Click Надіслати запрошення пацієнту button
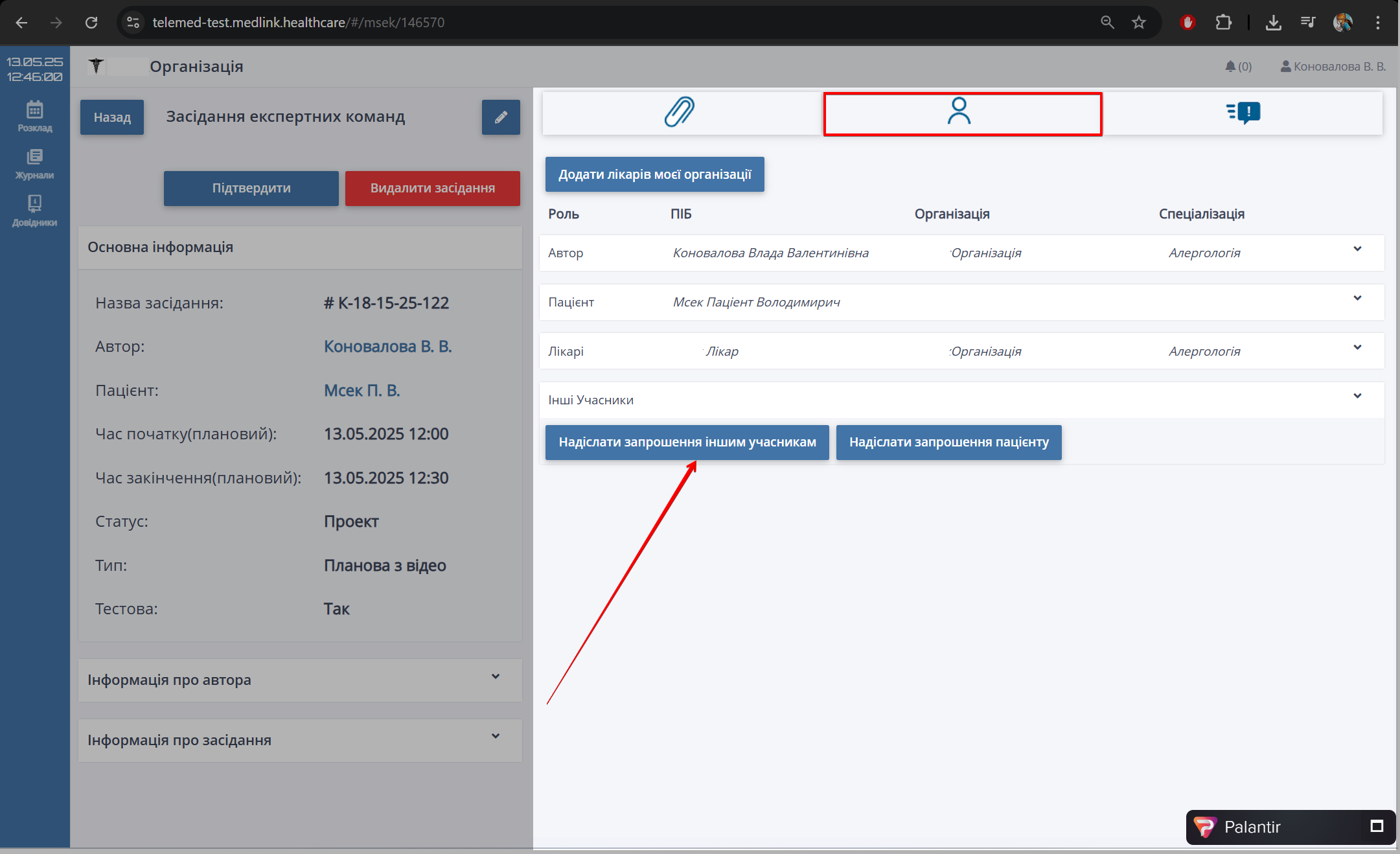Viewport: 1400px width, 854px height. (948, 443)
